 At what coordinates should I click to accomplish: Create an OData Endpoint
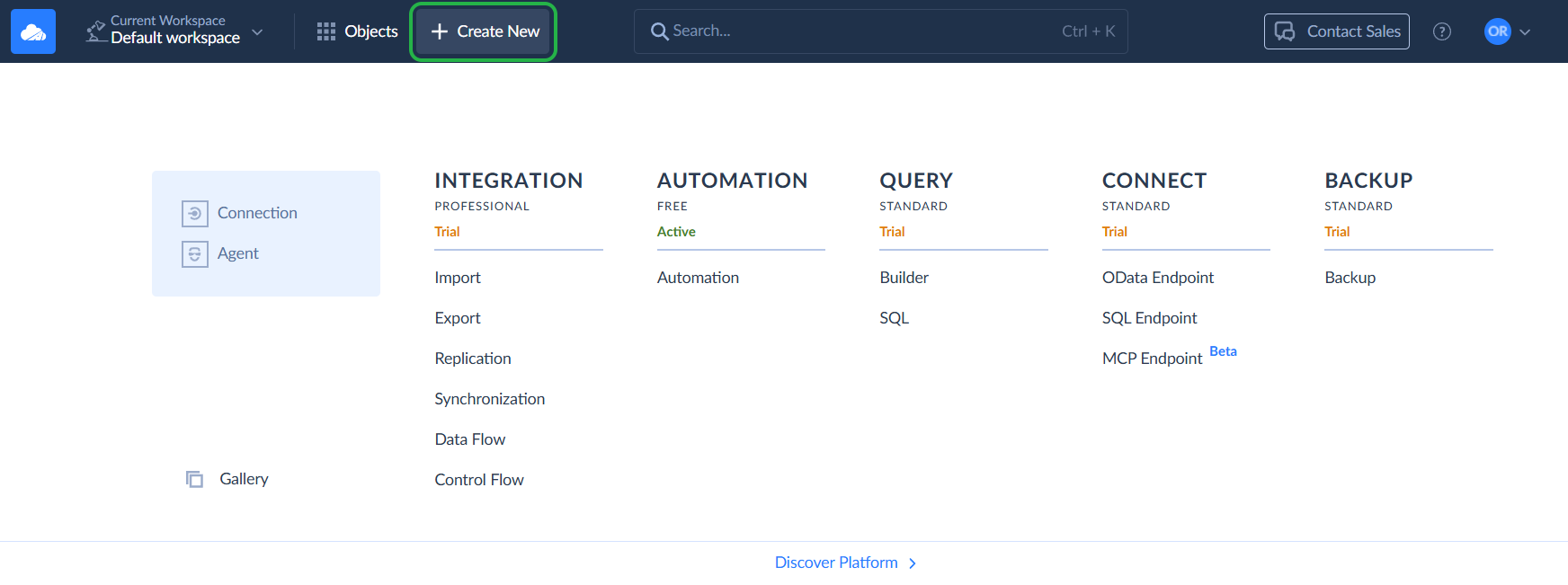[1158, 278]
